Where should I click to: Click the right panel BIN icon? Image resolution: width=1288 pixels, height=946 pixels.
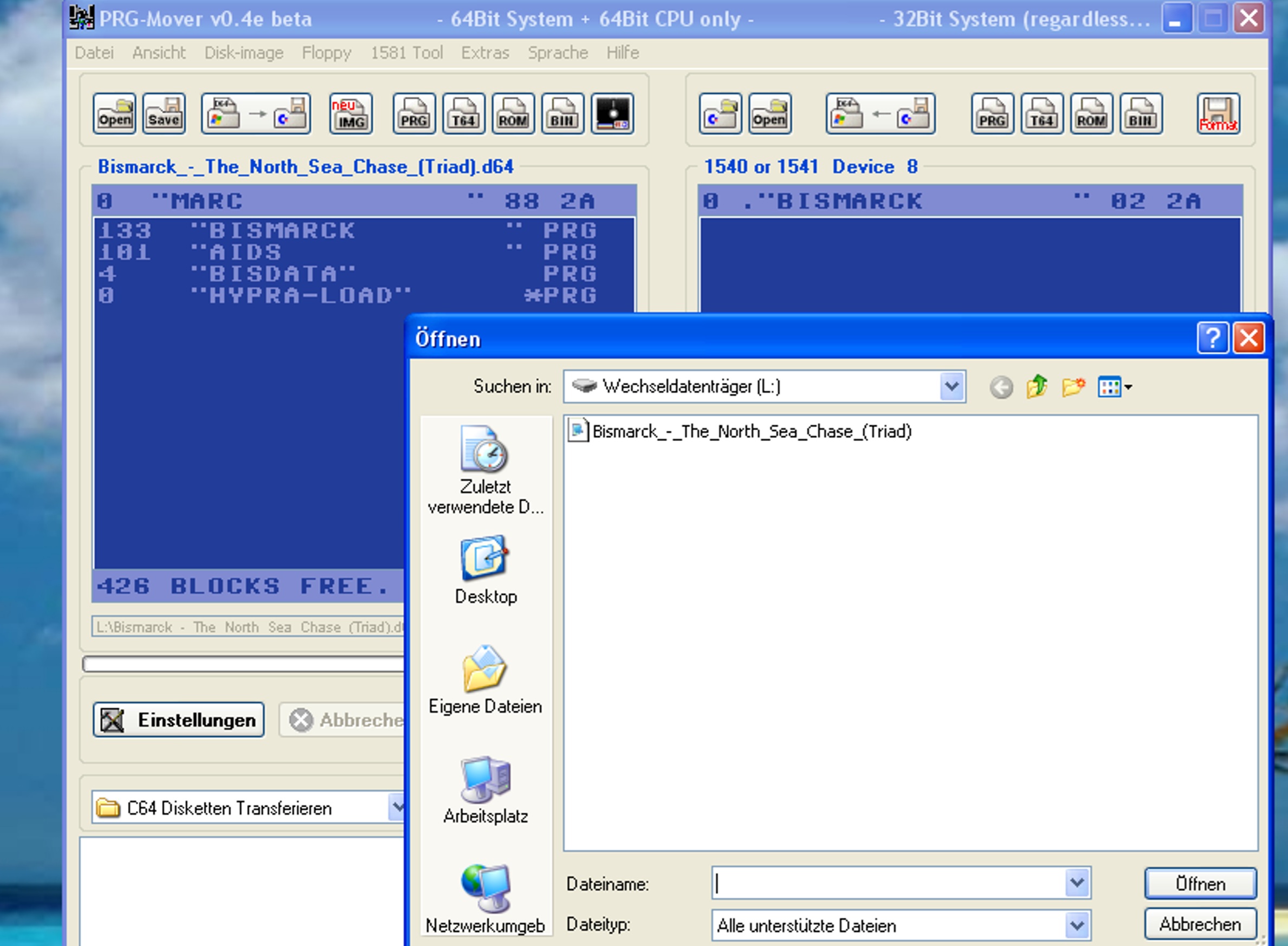coord(1141,113)
